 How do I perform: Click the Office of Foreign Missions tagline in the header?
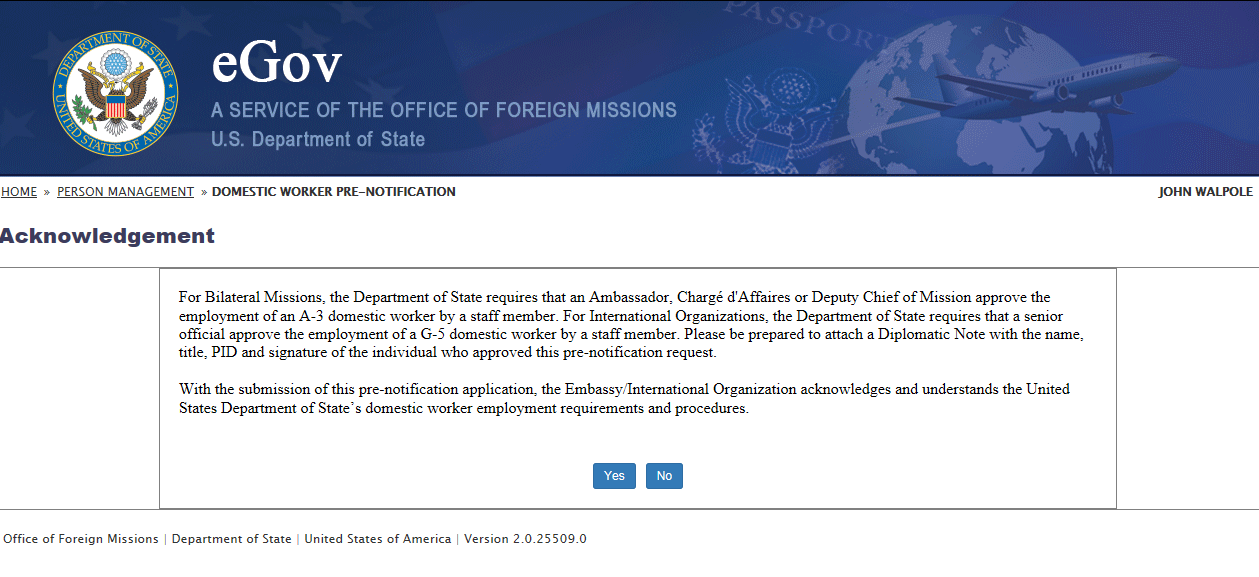[x=444, y=110]
